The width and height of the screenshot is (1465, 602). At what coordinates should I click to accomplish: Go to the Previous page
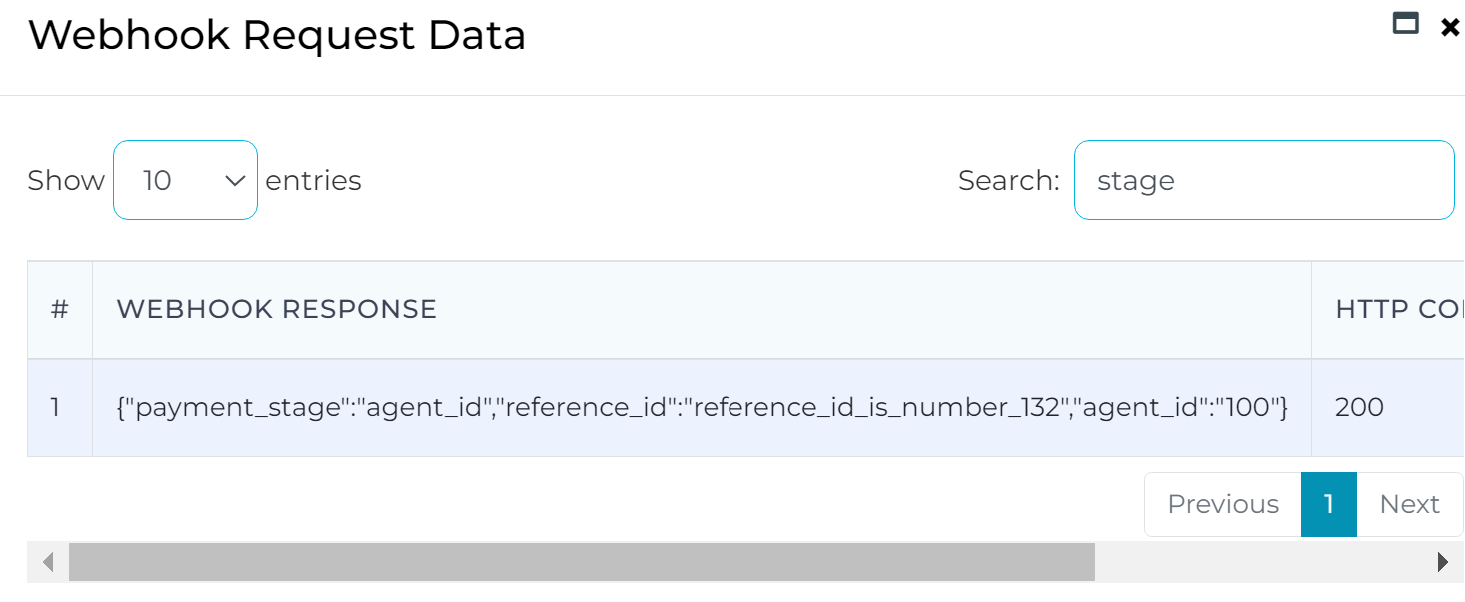click(1223, 504)
